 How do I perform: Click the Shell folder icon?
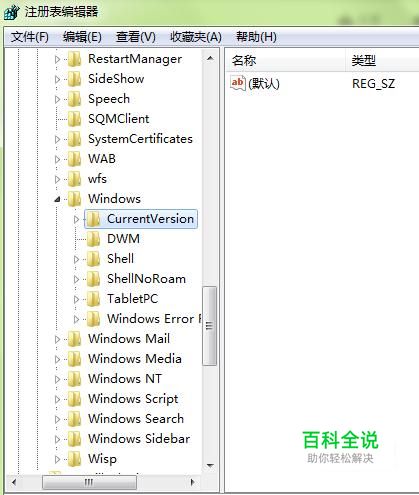tap(93, 259)
